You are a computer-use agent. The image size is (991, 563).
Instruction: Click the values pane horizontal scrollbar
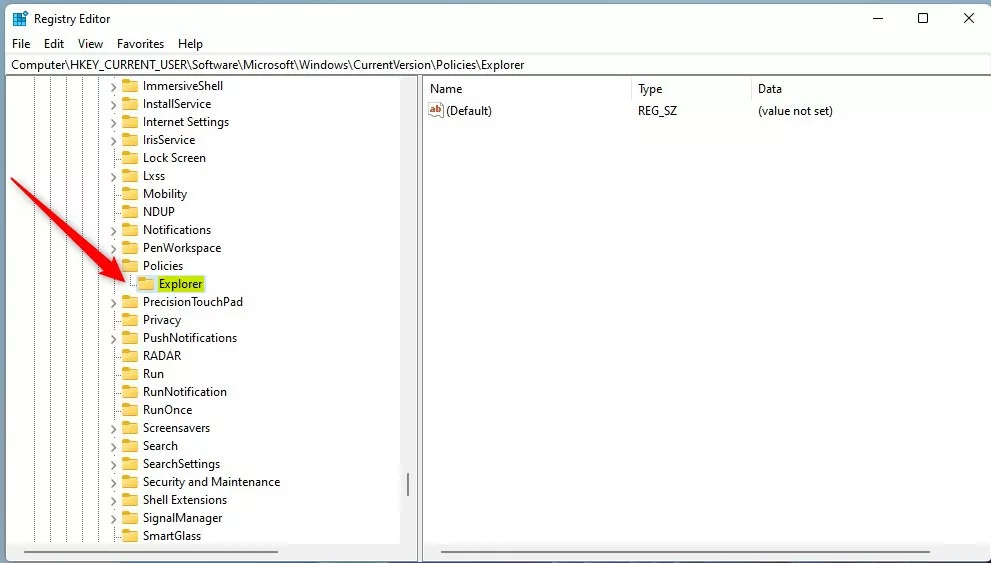(x=685, y=552)
